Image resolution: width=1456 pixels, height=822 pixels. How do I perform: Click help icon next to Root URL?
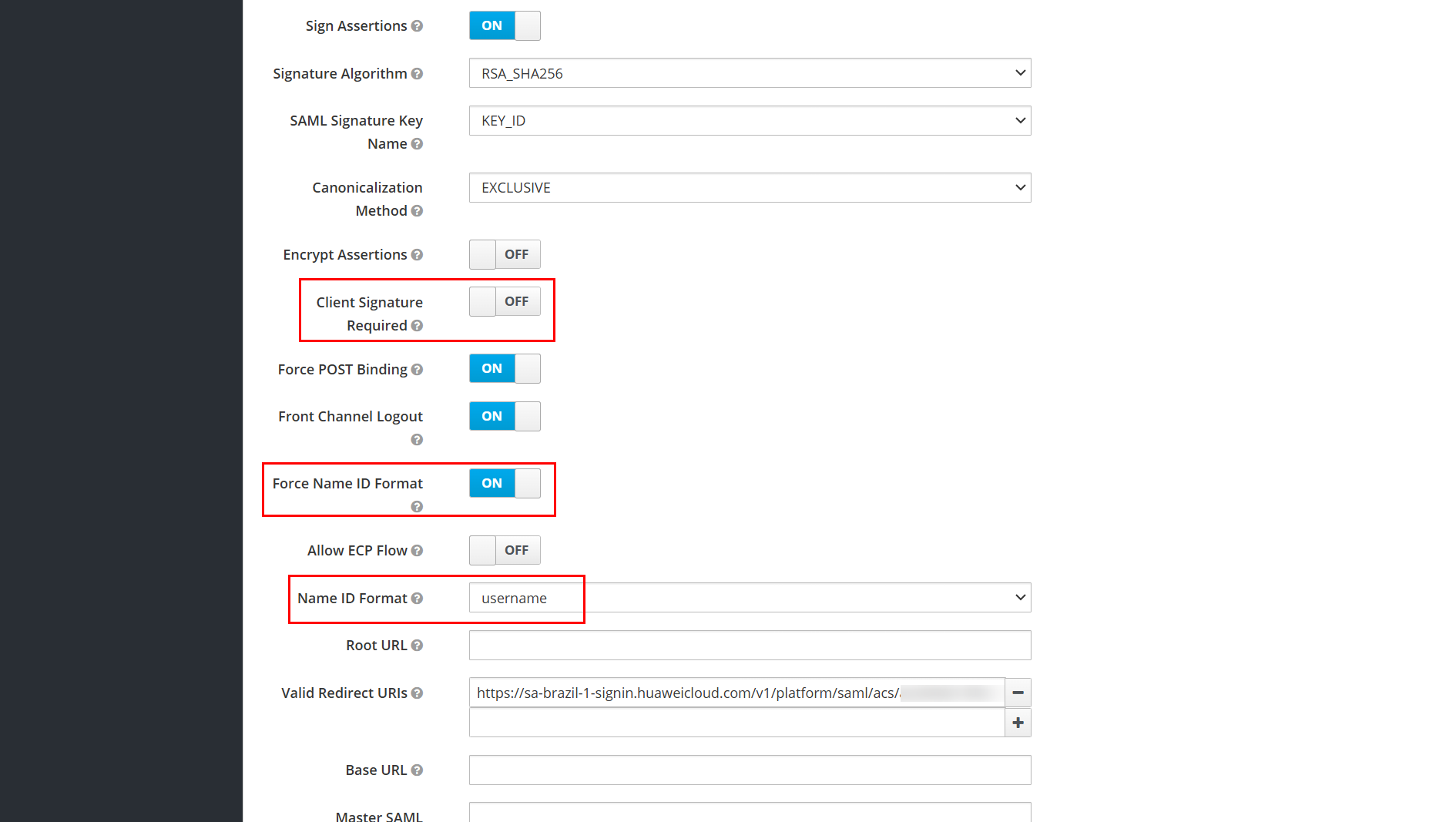(417, 646)
